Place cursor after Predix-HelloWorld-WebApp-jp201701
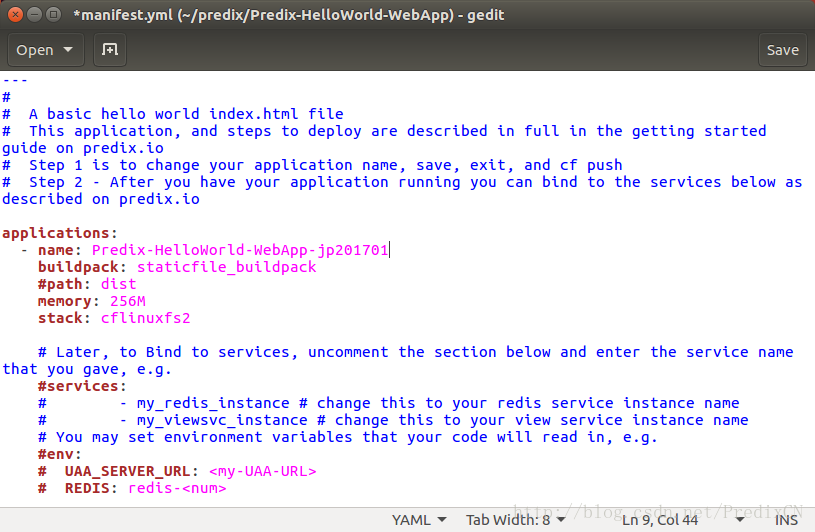The image size is (815, 532). pyautogui.click(x=389, y=250)
